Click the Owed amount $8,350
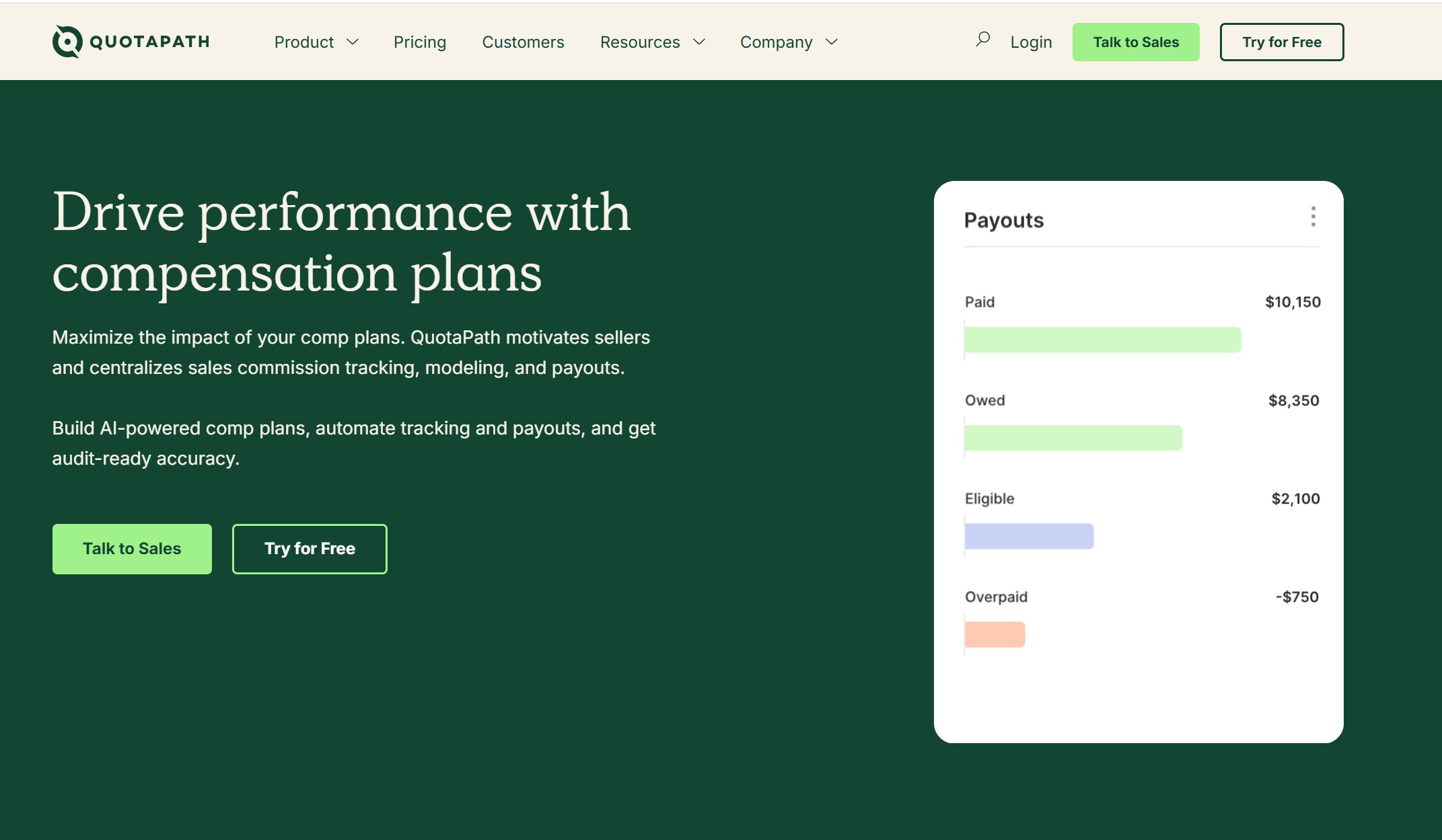1442x840 pixels. pos(1294,400)
